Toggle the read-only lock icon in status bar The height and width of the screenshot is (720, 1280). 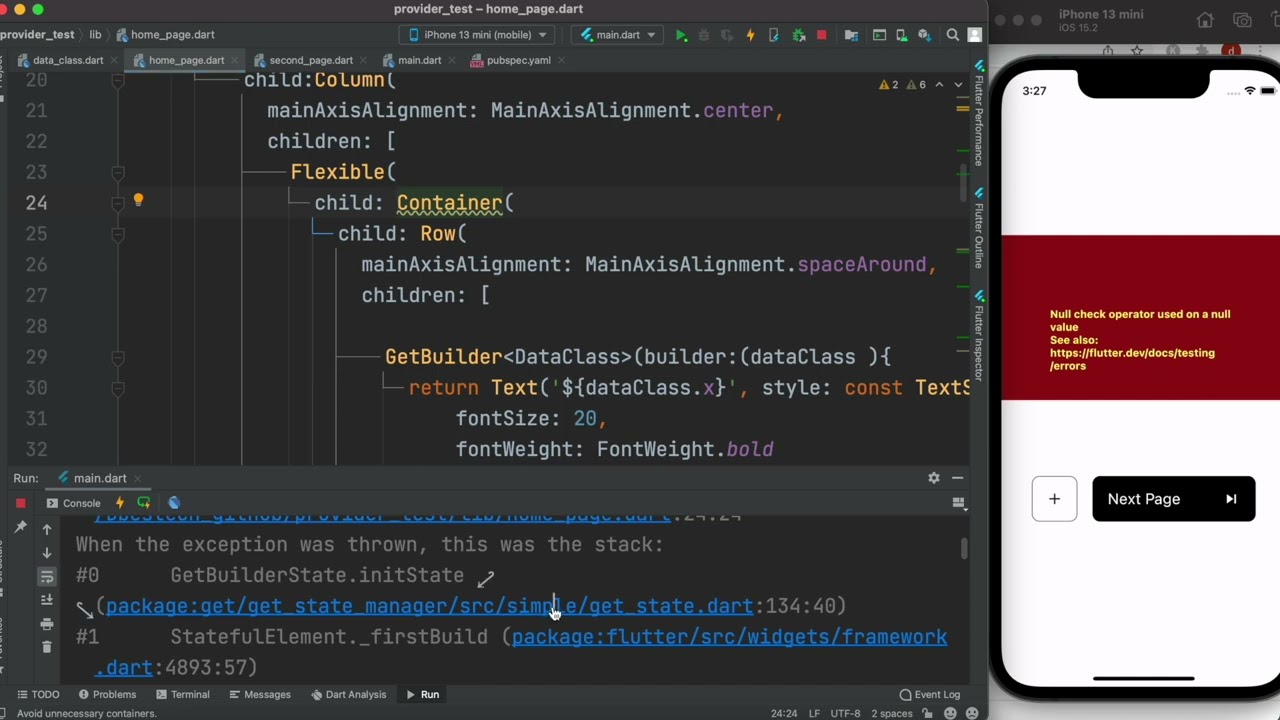tap(927, 713)
